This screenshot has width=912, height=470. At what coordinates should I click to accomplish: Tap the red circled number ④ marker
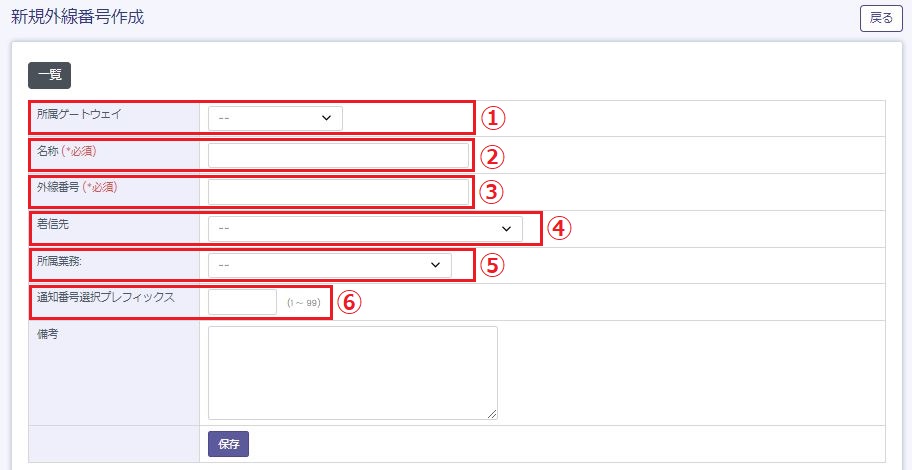pos(560,229)
